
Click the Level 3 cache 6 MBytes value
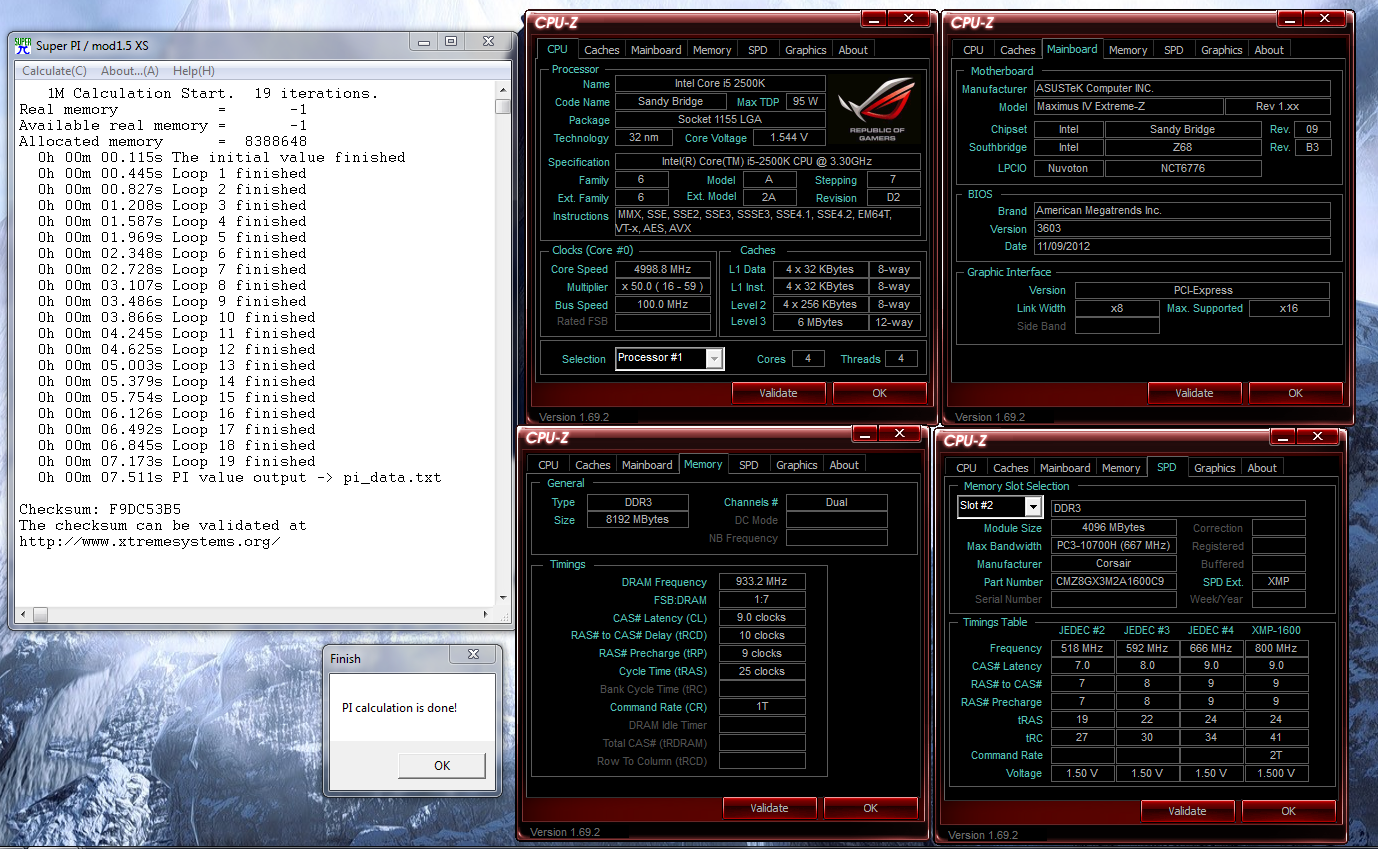tap(820, 322)
